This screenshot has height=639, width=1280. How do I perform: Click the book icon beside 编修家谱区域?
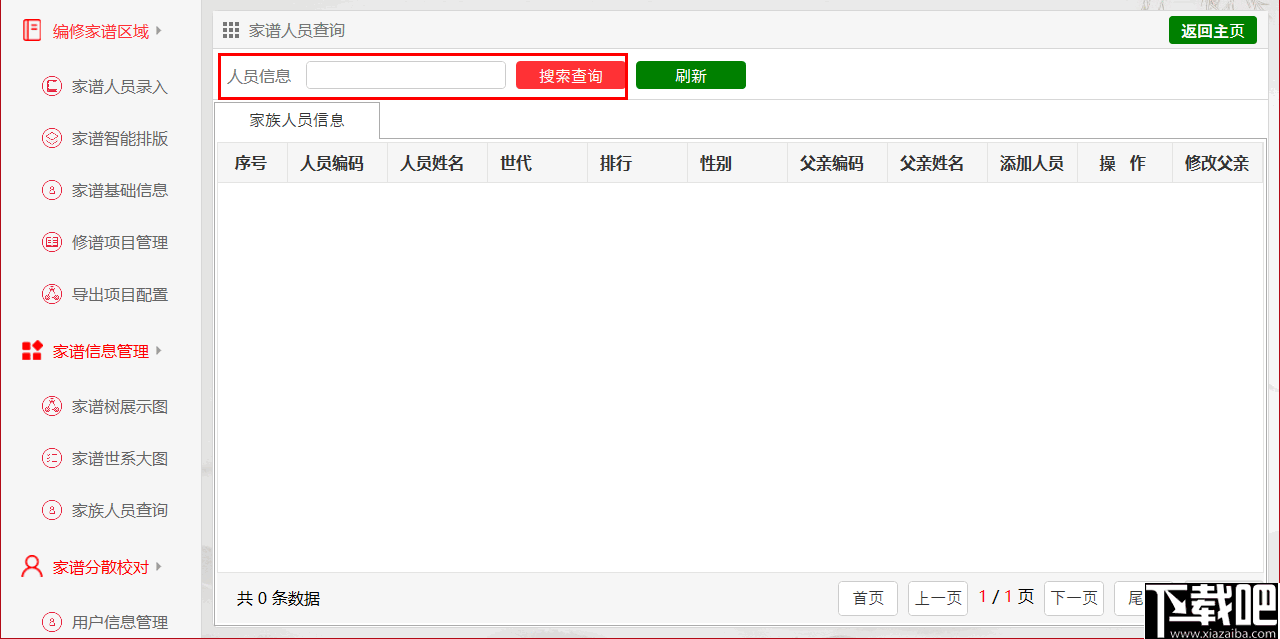pos(32,31)
